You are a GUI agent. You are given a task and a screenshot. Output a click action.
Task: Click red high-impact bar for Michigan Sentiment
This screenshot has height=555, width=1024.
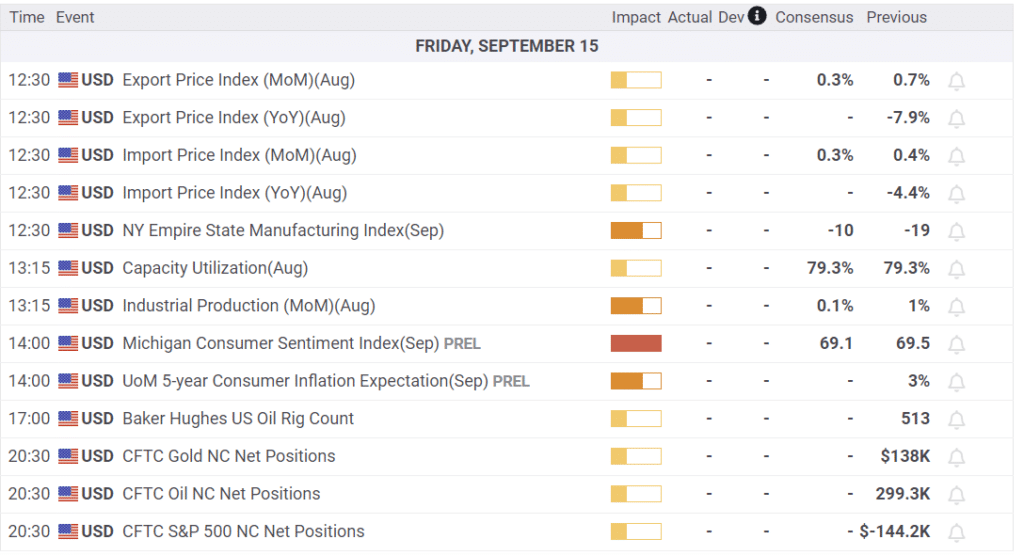coord(636,344)
